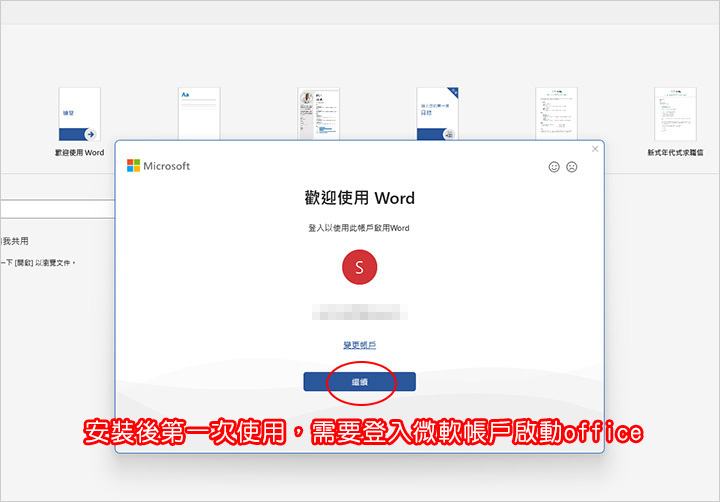The image size is (720, 502).
Task: Open the 新式年代式求職信 template thumbnail
Action: 675,114
